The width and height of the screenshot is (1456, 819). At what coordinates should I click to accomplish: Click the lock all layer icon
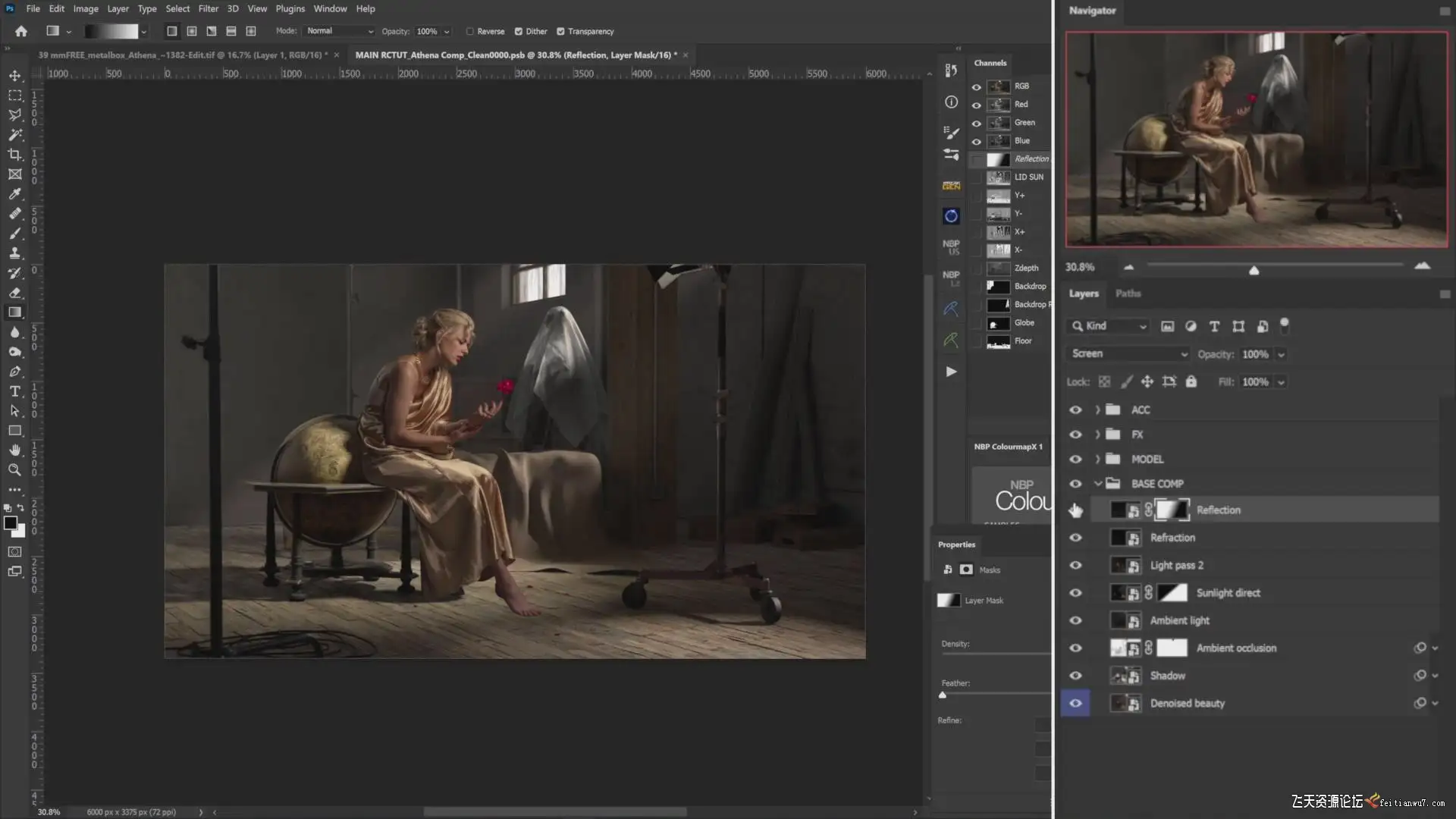(x=1191, y=382)
